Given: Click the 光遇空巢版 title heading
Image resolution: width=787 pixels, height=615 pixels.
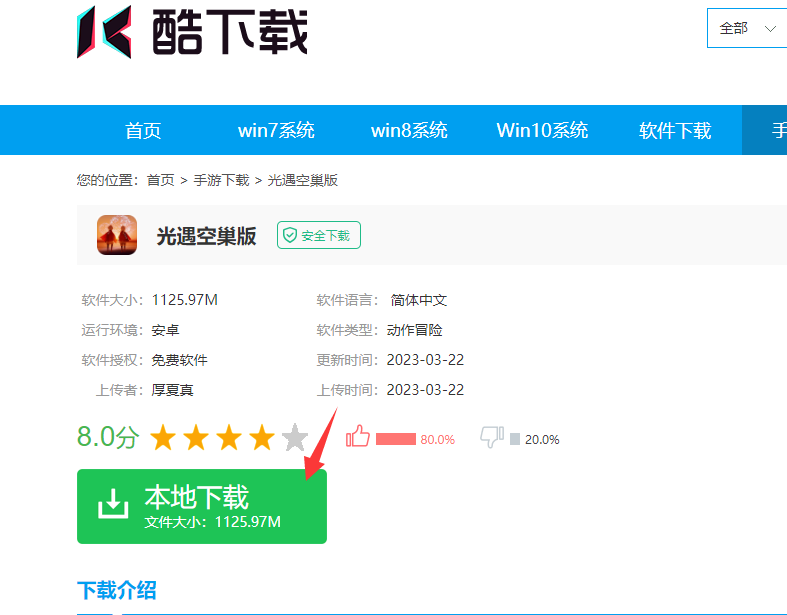Looking at the screenshot, I should click(x=206, y=236).
